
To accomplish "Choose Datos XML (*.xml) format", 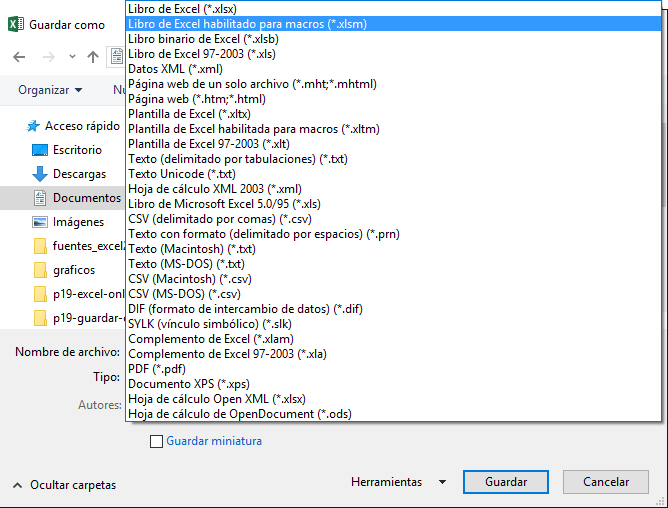I will click(393, 69).
